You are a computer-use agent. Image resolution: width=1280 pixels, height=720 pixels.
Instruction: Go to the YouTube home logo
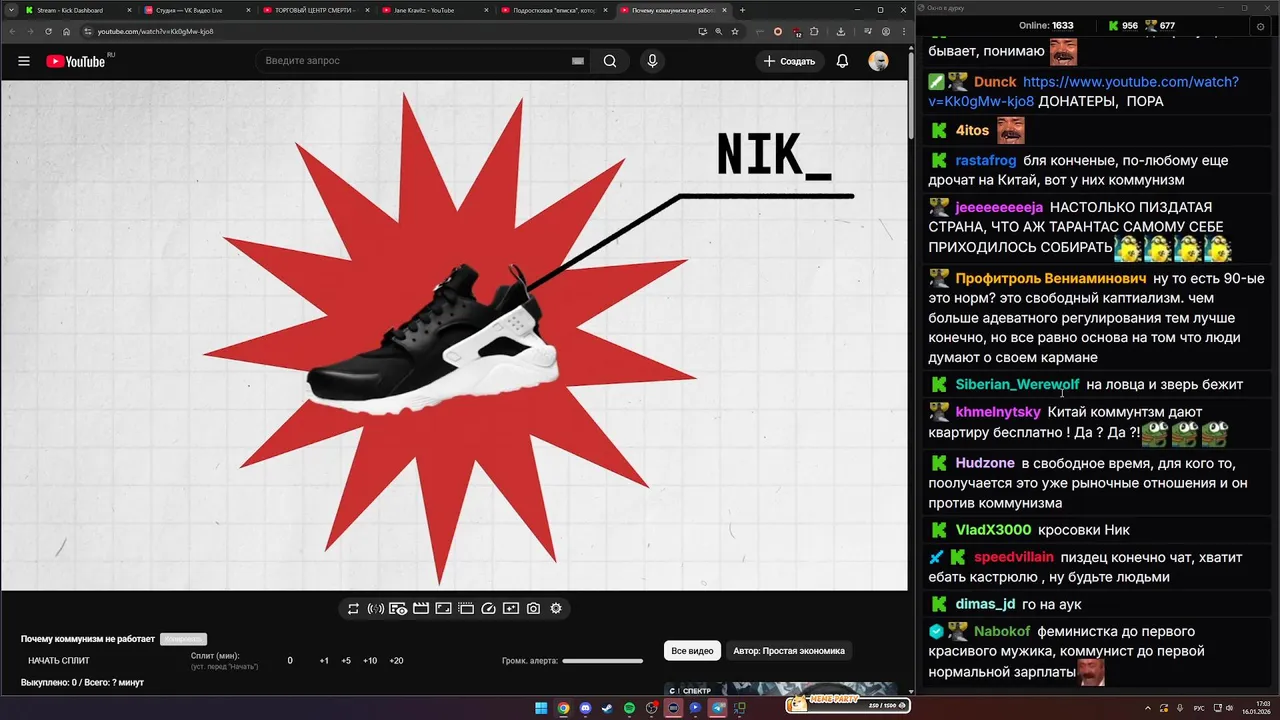(75, 61)
